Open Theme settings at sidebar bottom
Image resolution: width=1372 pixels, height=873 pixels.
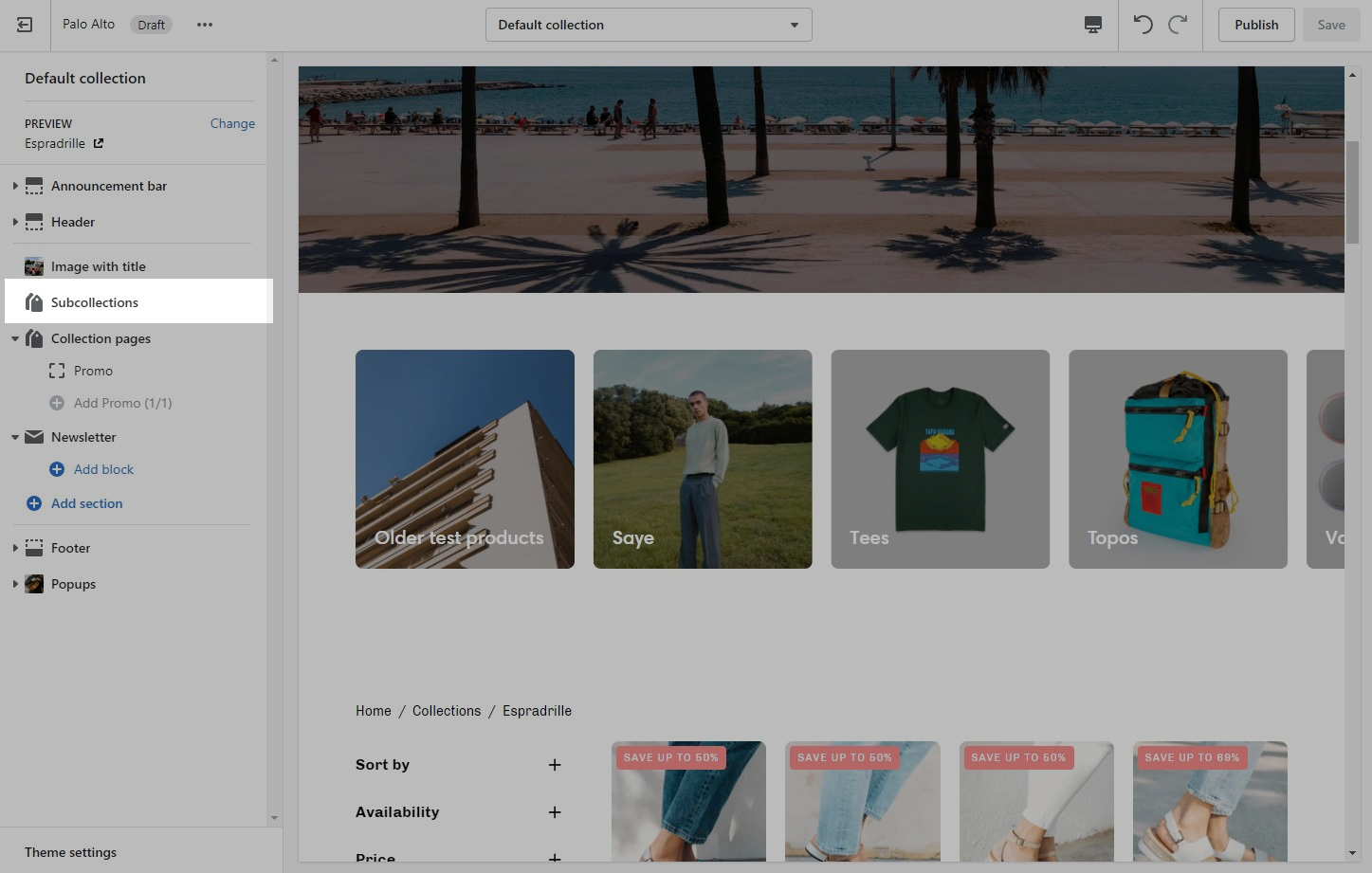71,852
